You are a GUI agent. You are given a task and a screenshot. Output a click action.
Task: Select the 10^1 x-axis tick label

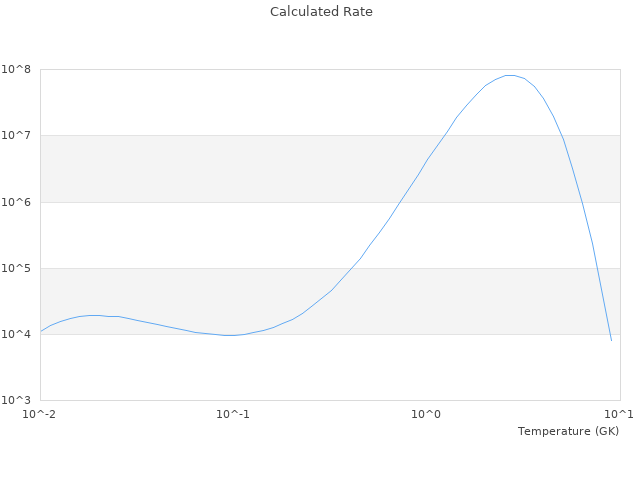[x=619, y=414]
